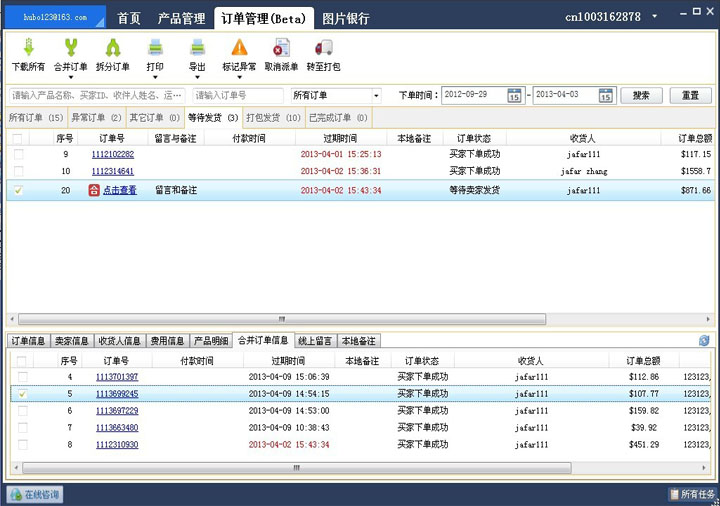Open 在线咨询 online consultation
The image size is (720, 506).
coord(34,495)
